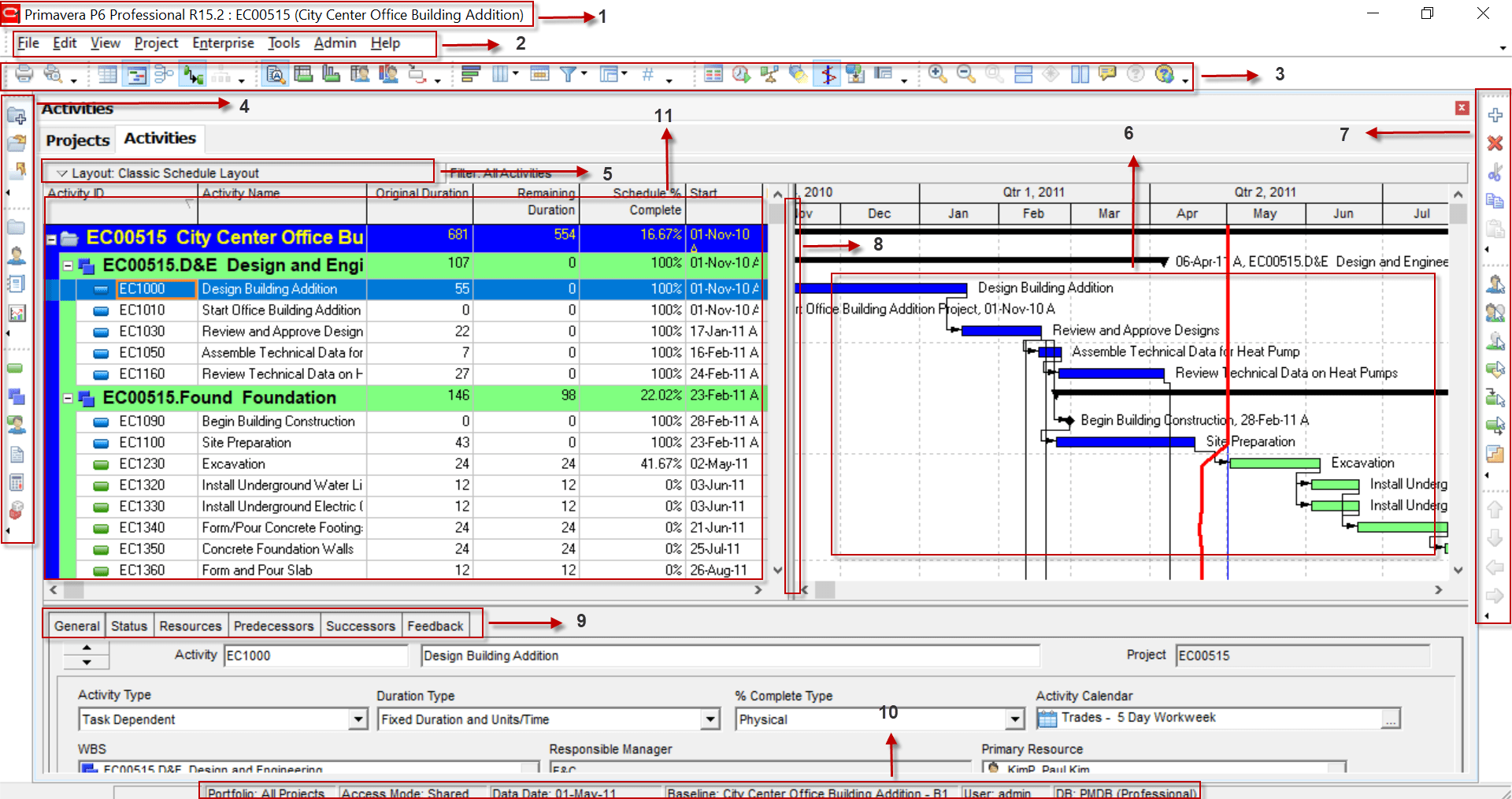Click the activity navigation stepper up arrow
Viewport: 1512px width, 799px height.
point(87,648)
